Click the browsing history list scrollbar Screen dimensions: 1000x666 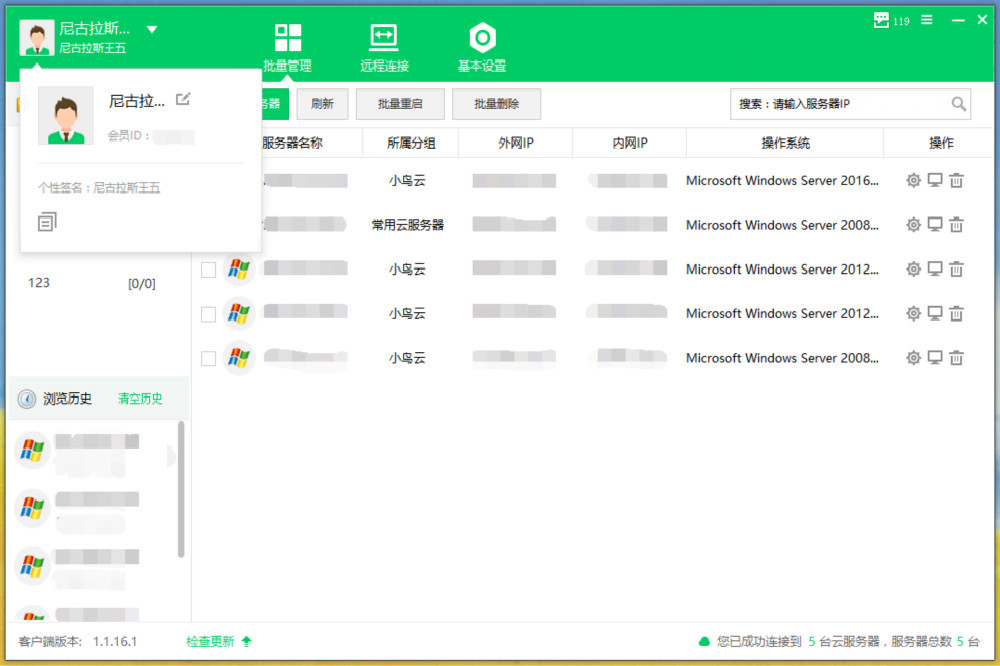point(181,490)
